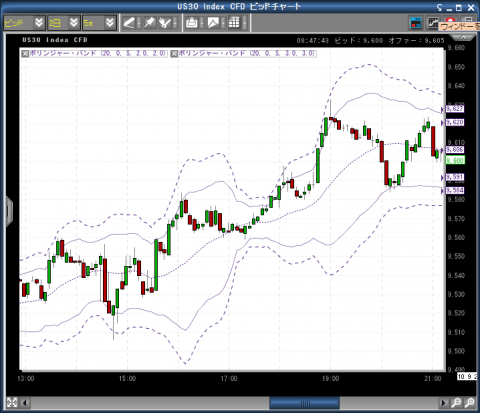Click the 19:00 time axis label
This screenshot has height=413, width=480.
330,378
